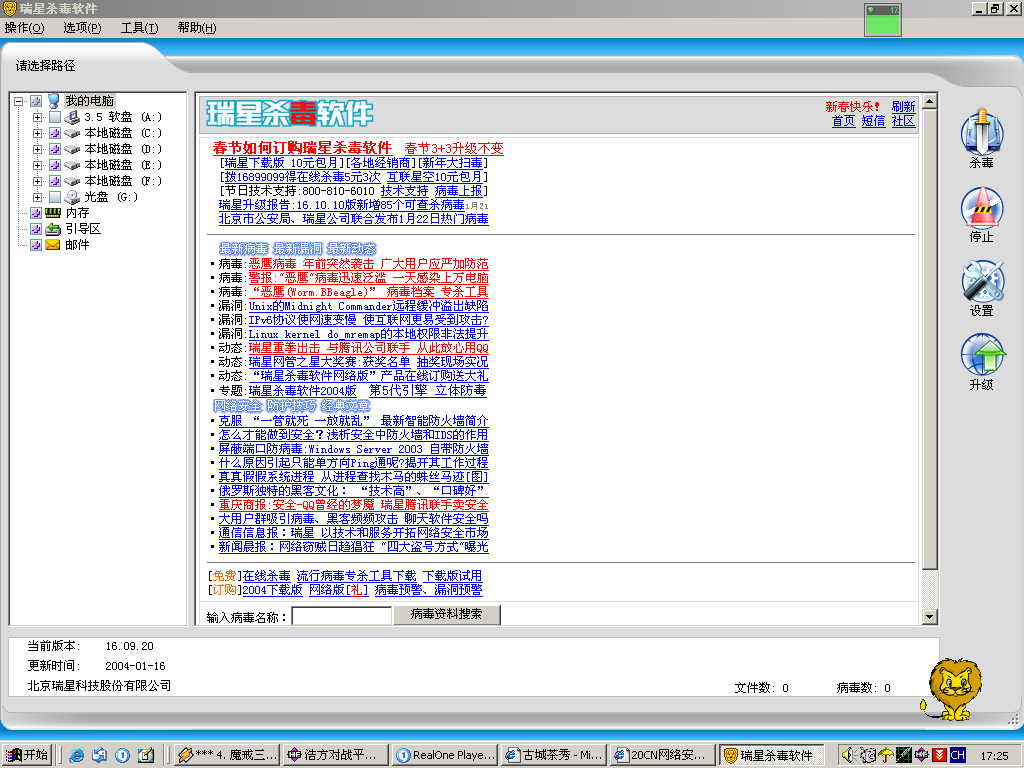The image size is (1024, 768).
Task: Expand the 3.5 软盘 (A:) node
Action: [x=37, y=118]
